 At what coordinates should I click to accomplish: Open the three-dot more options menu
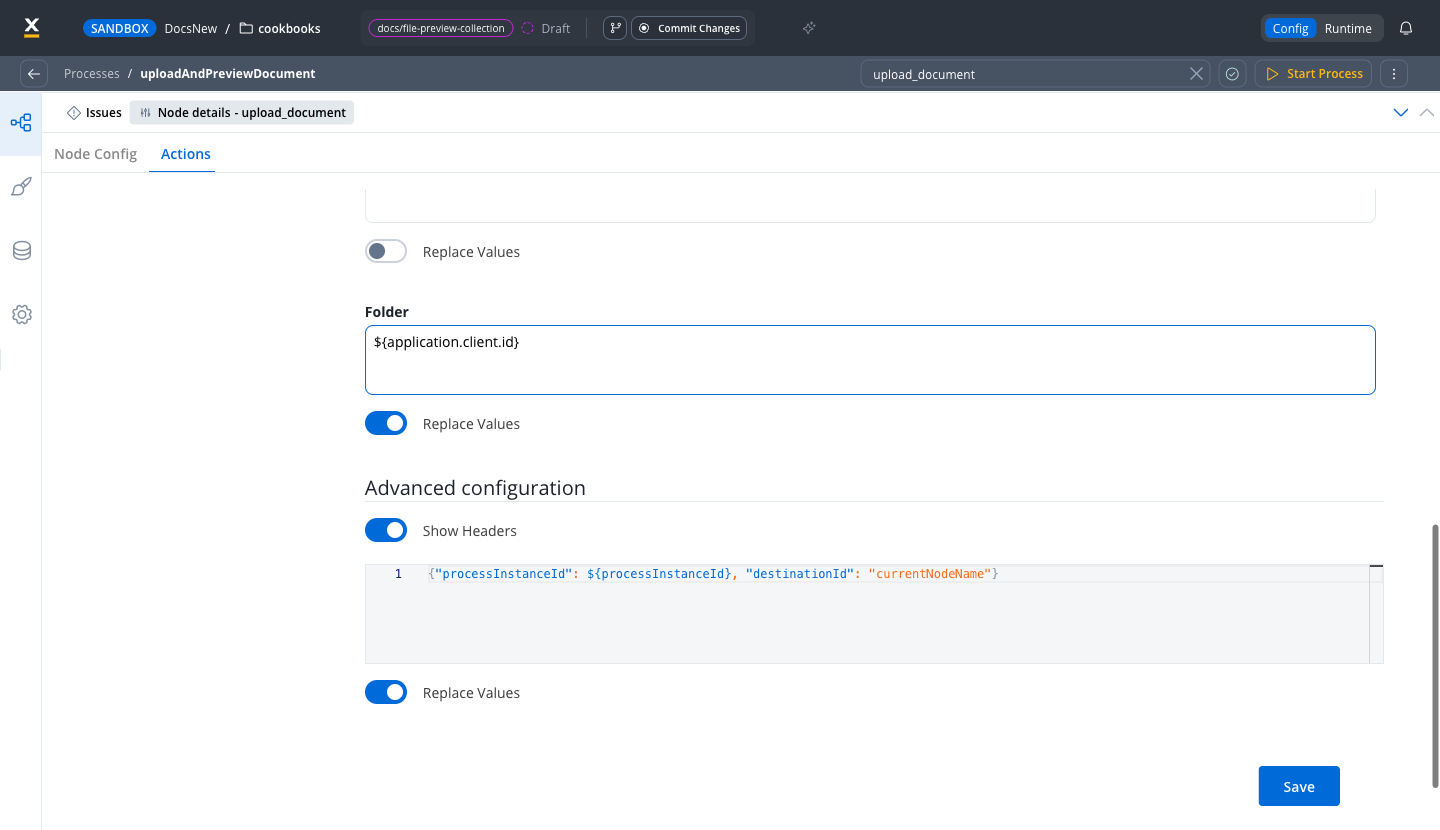(1394, 74)
